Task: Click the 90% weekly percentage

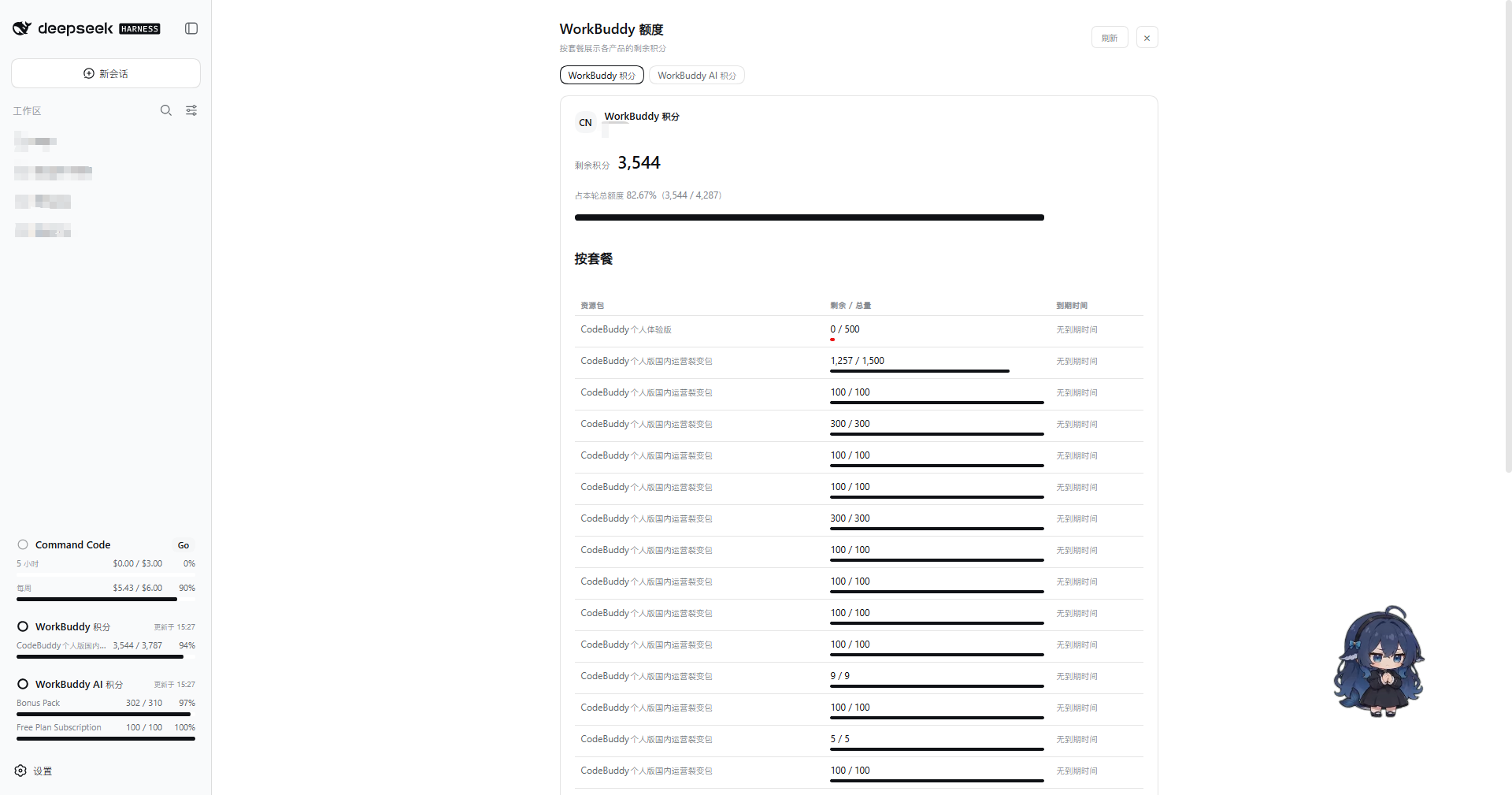Action: click(187, 589)
